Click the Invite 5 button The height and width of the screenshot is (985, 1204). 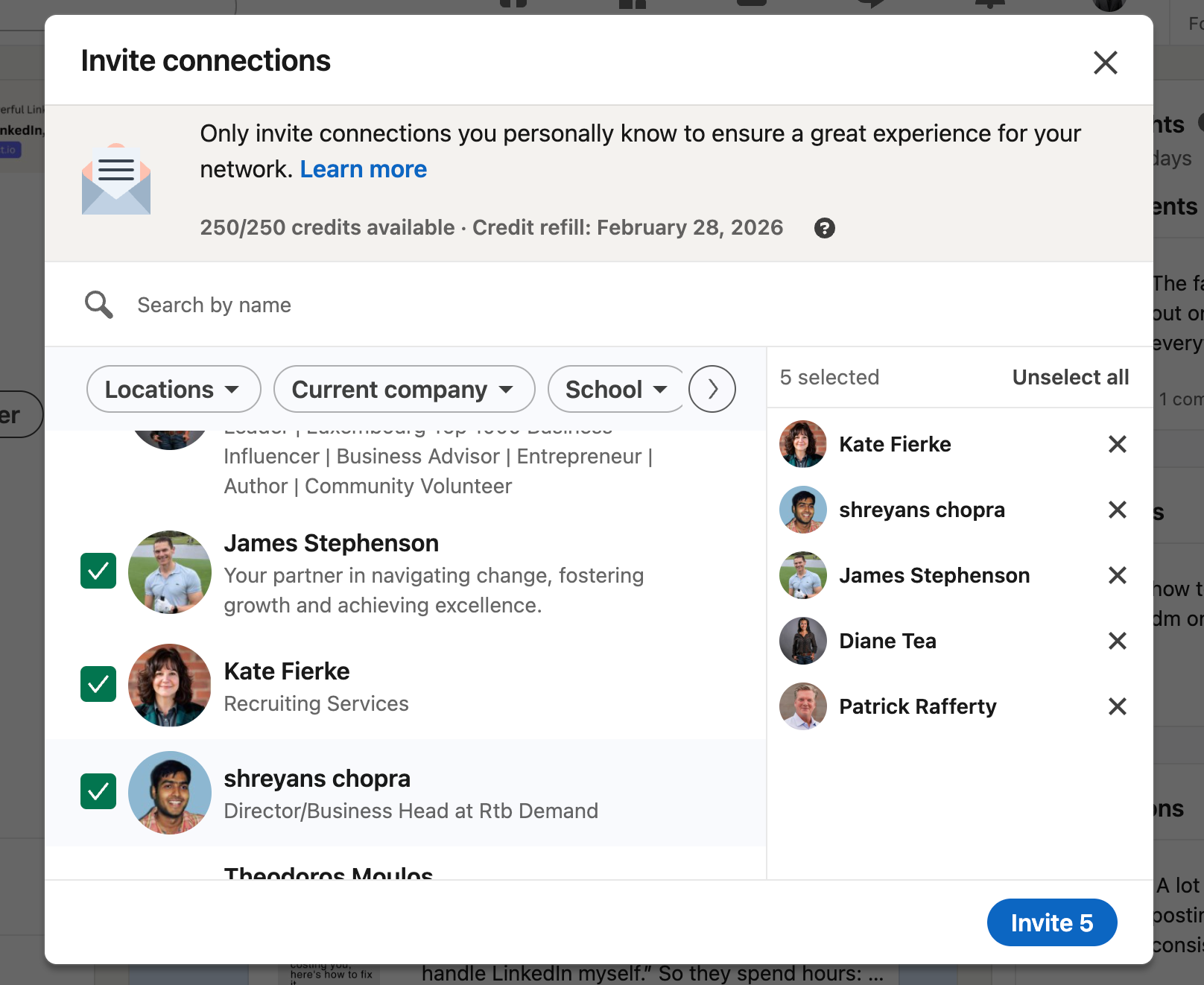(x=1051, y=922)
